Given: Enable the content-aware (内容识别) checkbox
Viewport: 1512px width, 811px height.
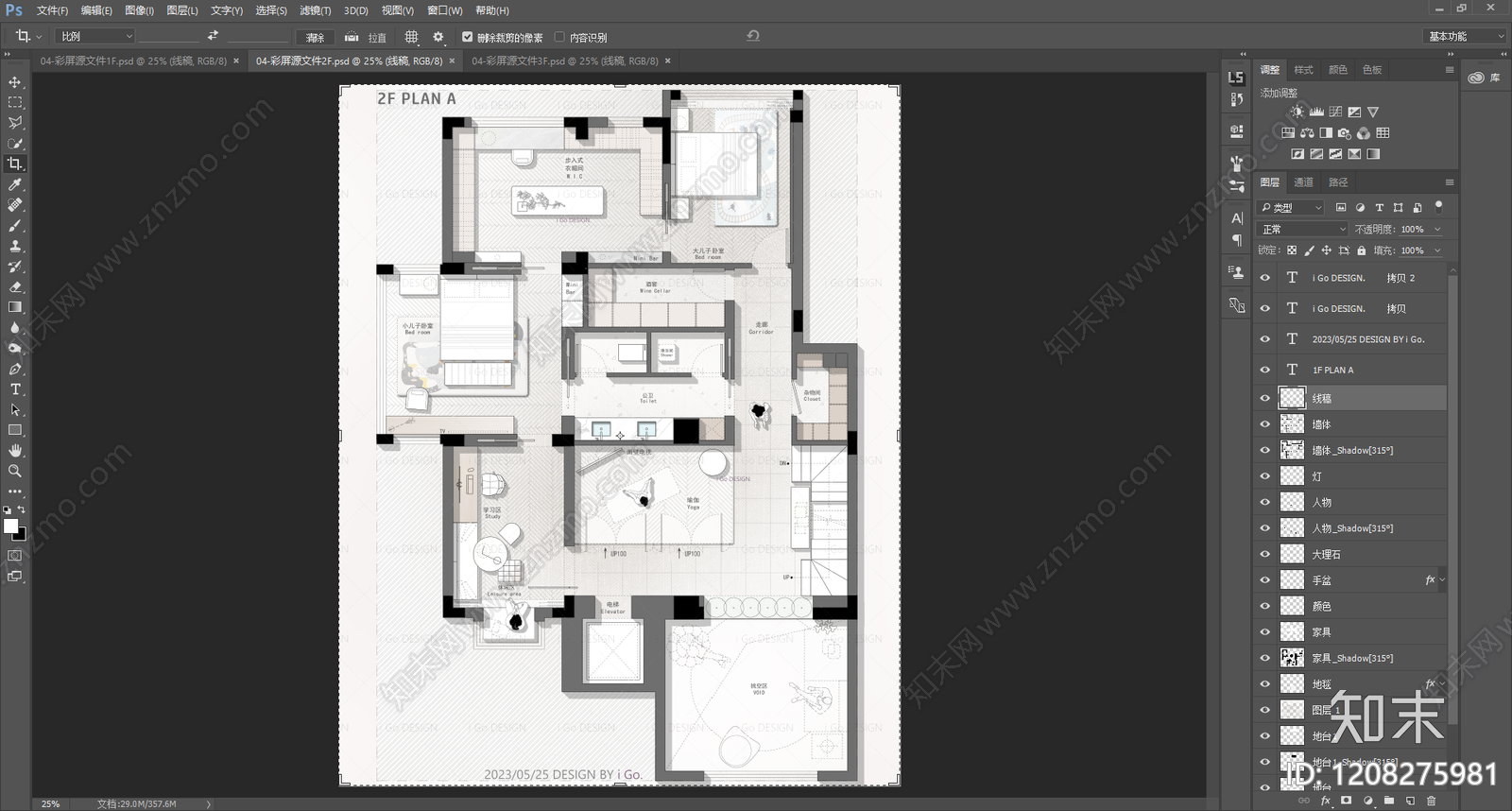Looking at the screenshot, I should pyautogui.click(x=559, y=37).
